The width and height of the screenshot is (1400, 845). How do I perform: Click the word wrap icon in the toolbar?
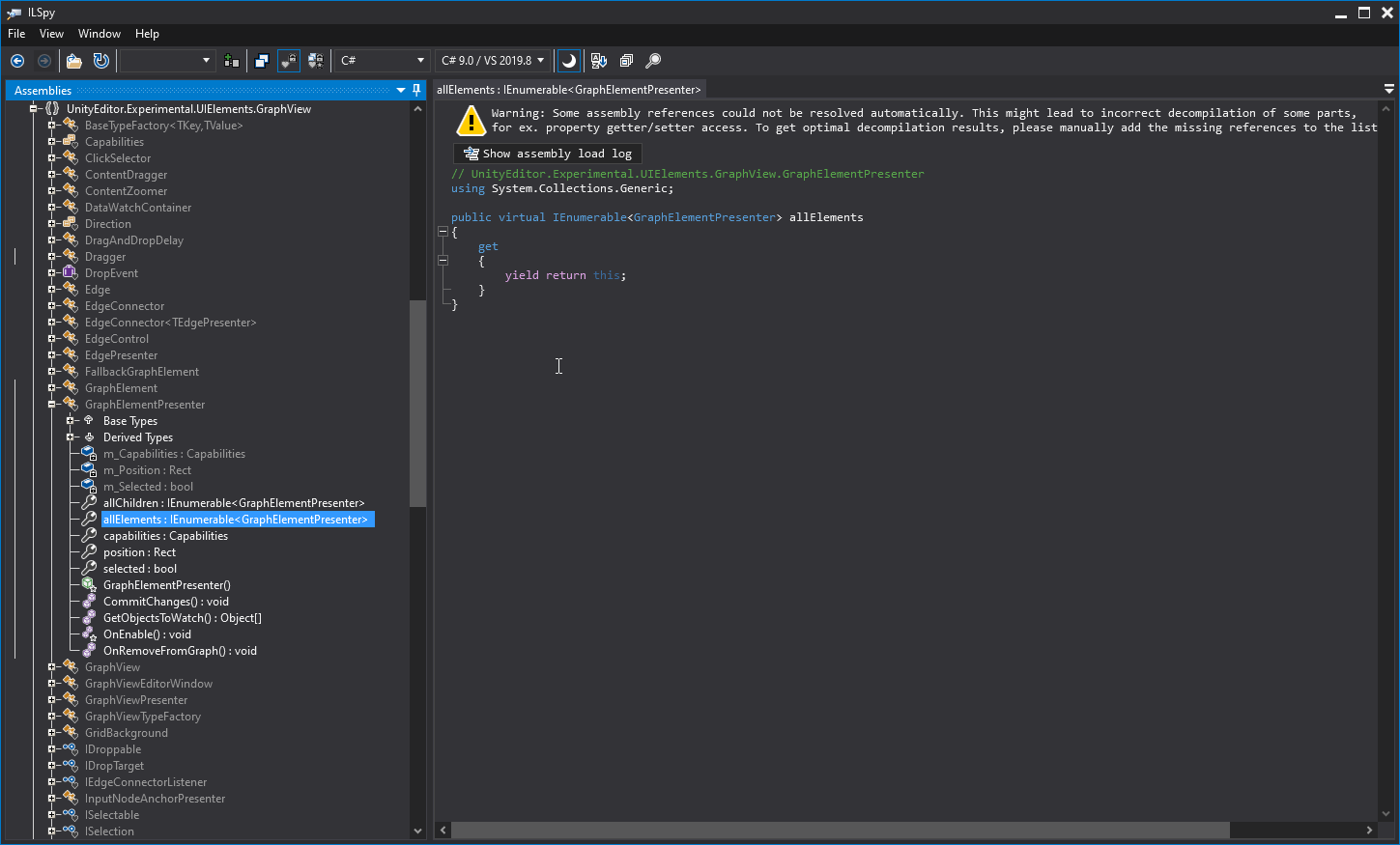click(x=262, y=60)
